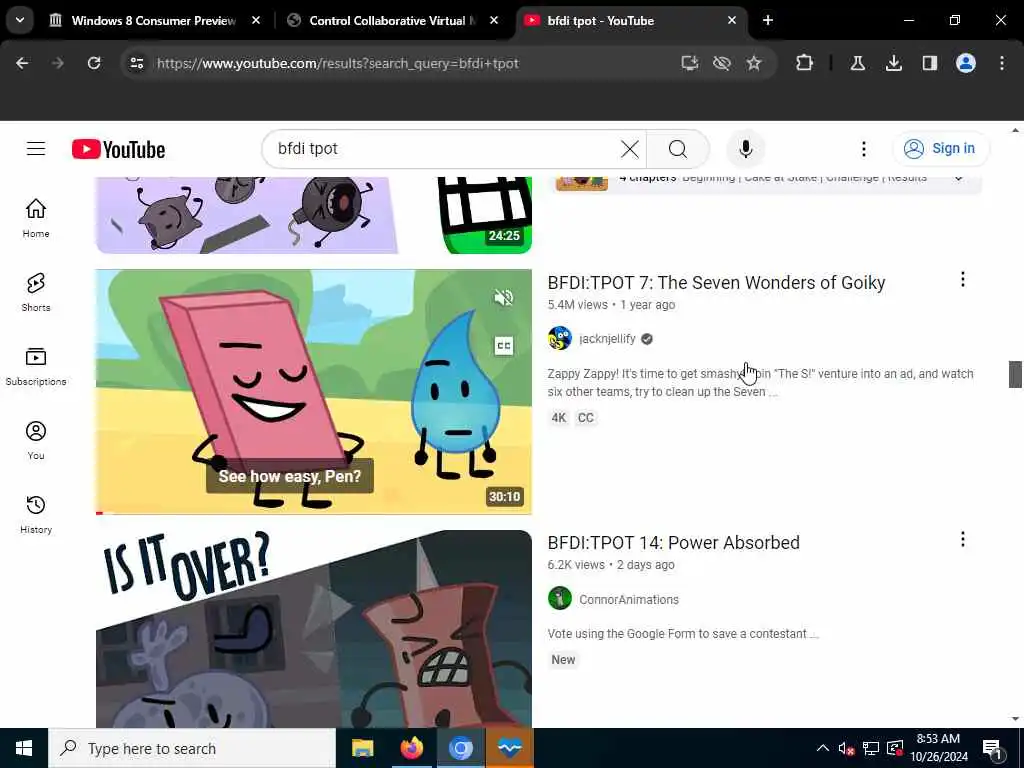This screenshot has width=1024, height=768.
Task: Show browser downloads
Action: click(x=894, y=63)
